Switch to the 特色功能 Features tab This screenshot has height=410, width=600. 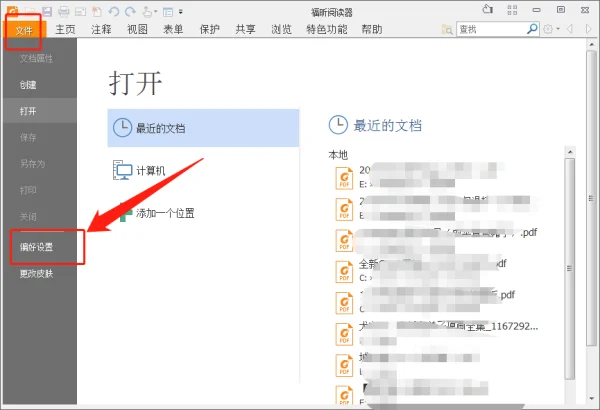click(x=327, y=29)
